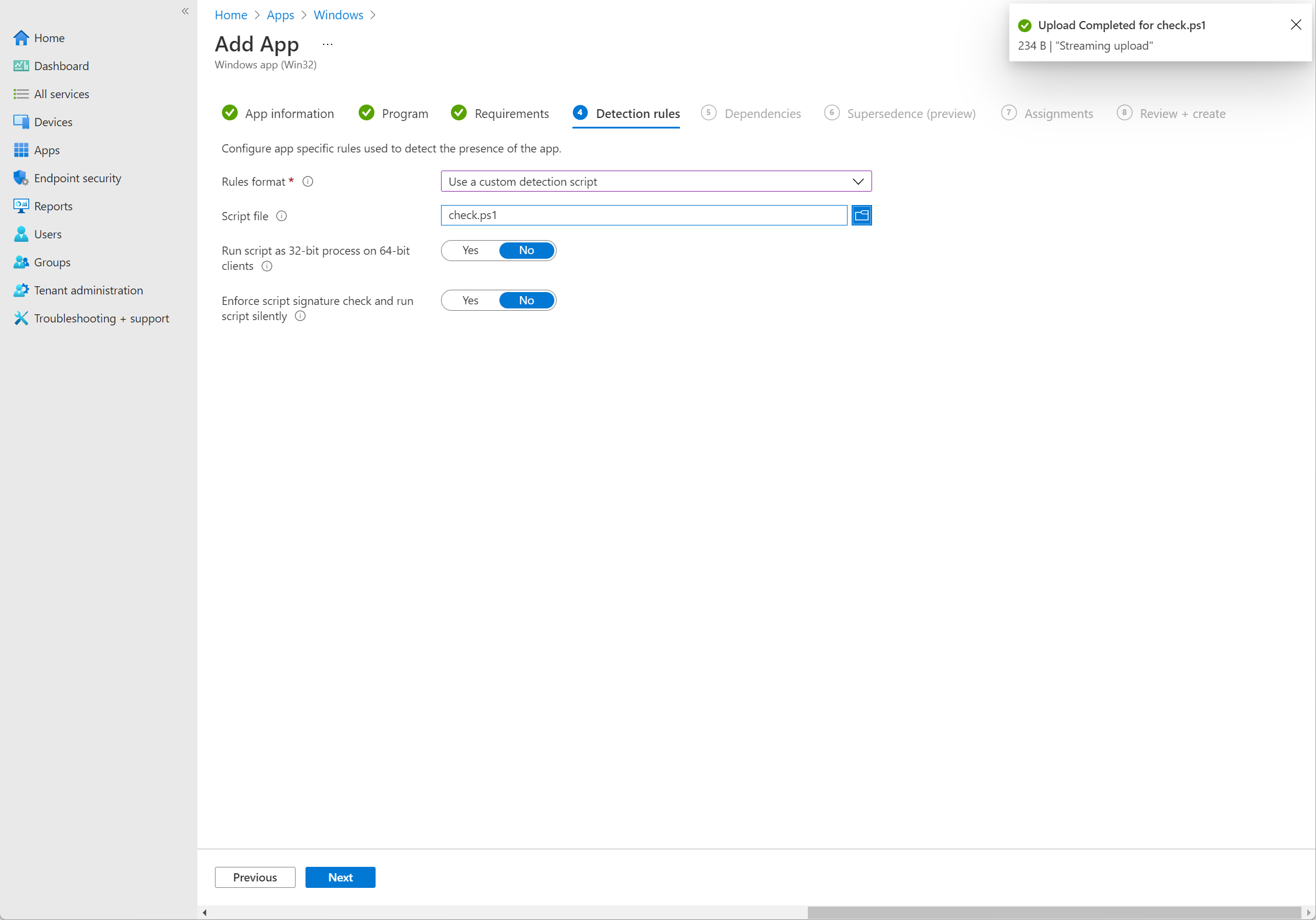Set Enforce script signature check to No

click(x=526, y=301)
